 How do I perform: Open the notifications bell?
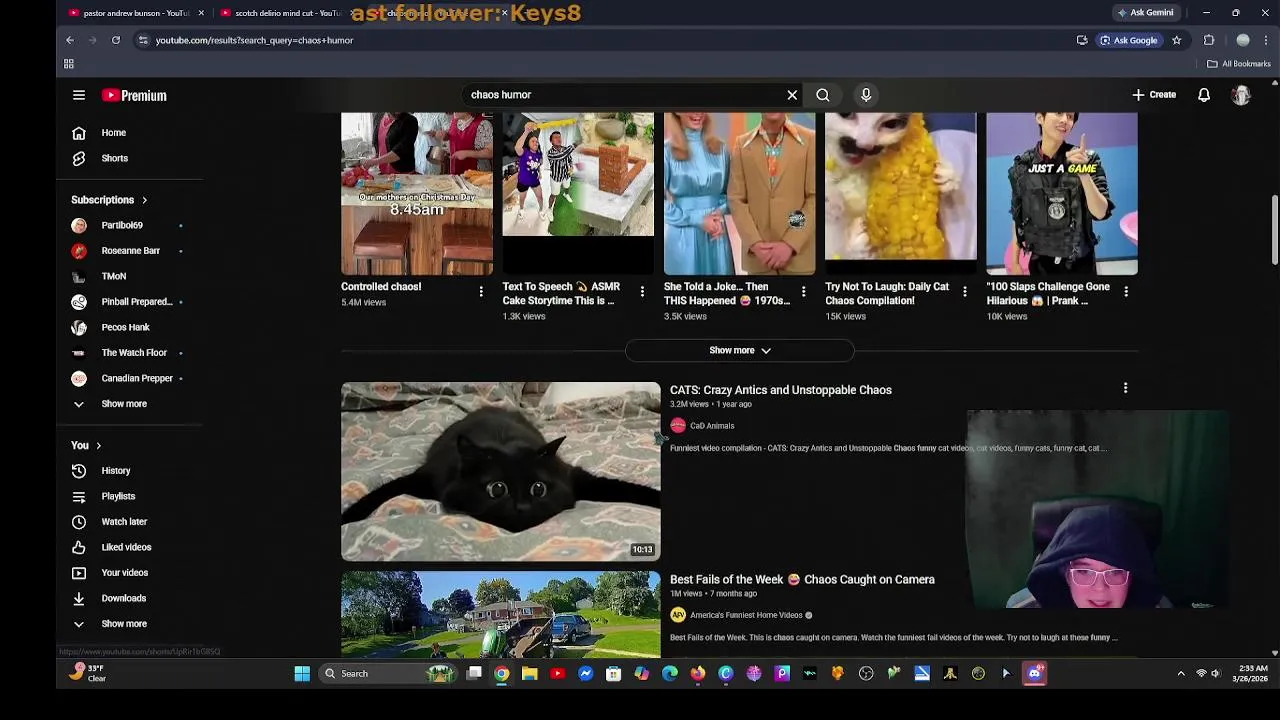pyautogui.click(x=1204, y=95)
